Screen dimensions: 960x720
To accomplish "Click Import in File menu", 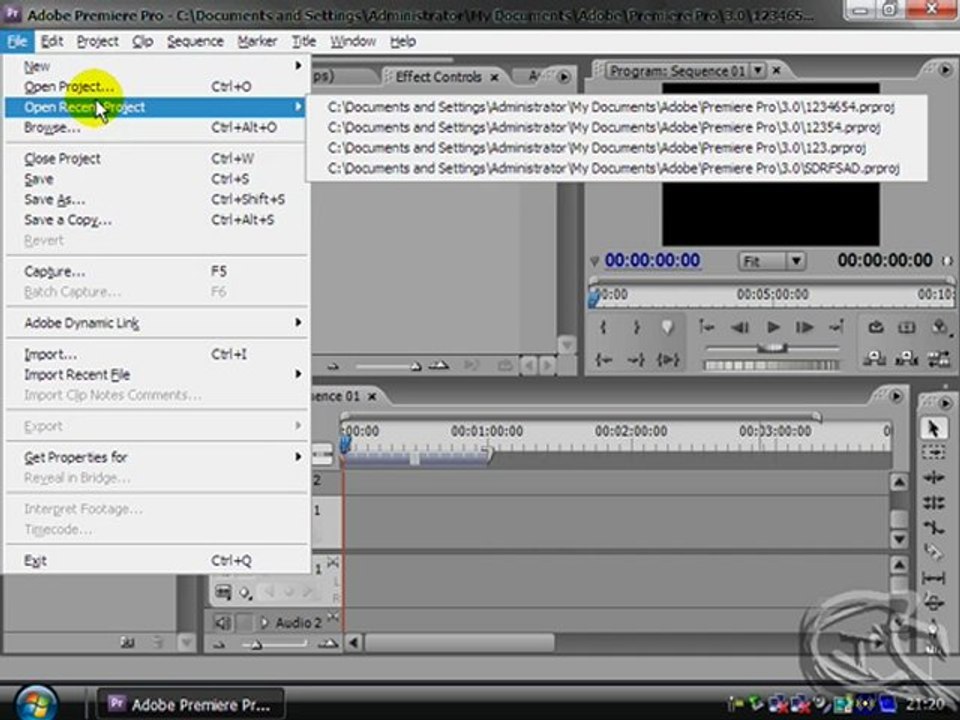I will [x=158, y=354].
